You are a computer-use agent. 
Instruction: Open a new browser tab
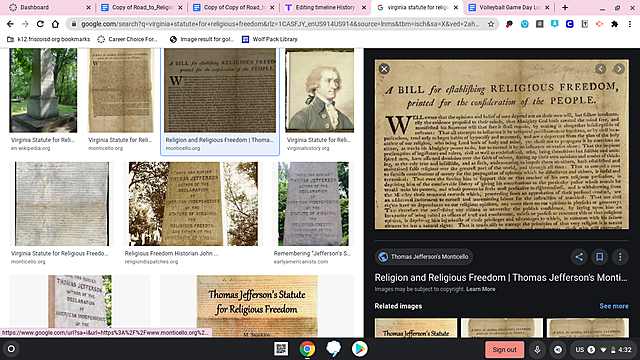pos(565,7)
